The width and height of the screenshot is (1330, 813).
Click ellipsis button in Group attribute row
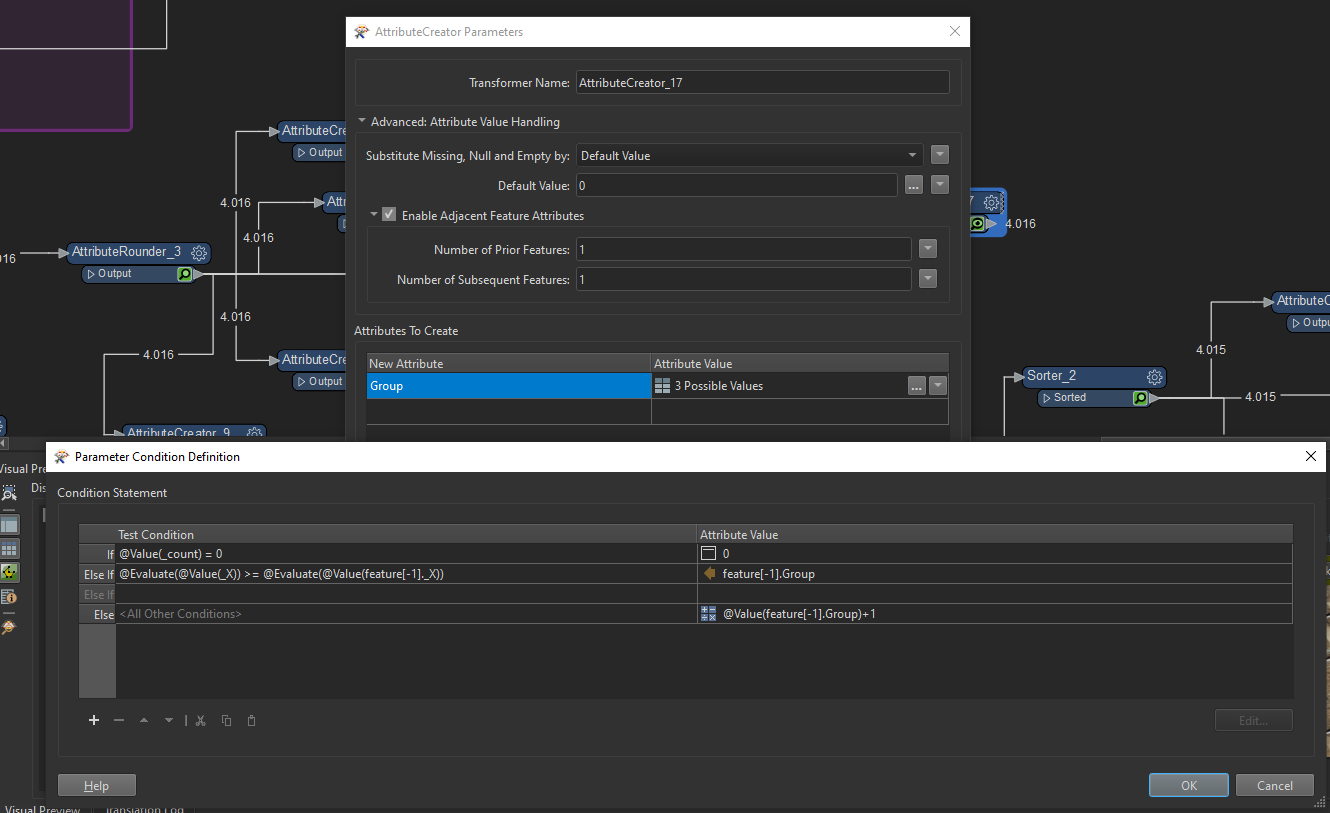917,386
